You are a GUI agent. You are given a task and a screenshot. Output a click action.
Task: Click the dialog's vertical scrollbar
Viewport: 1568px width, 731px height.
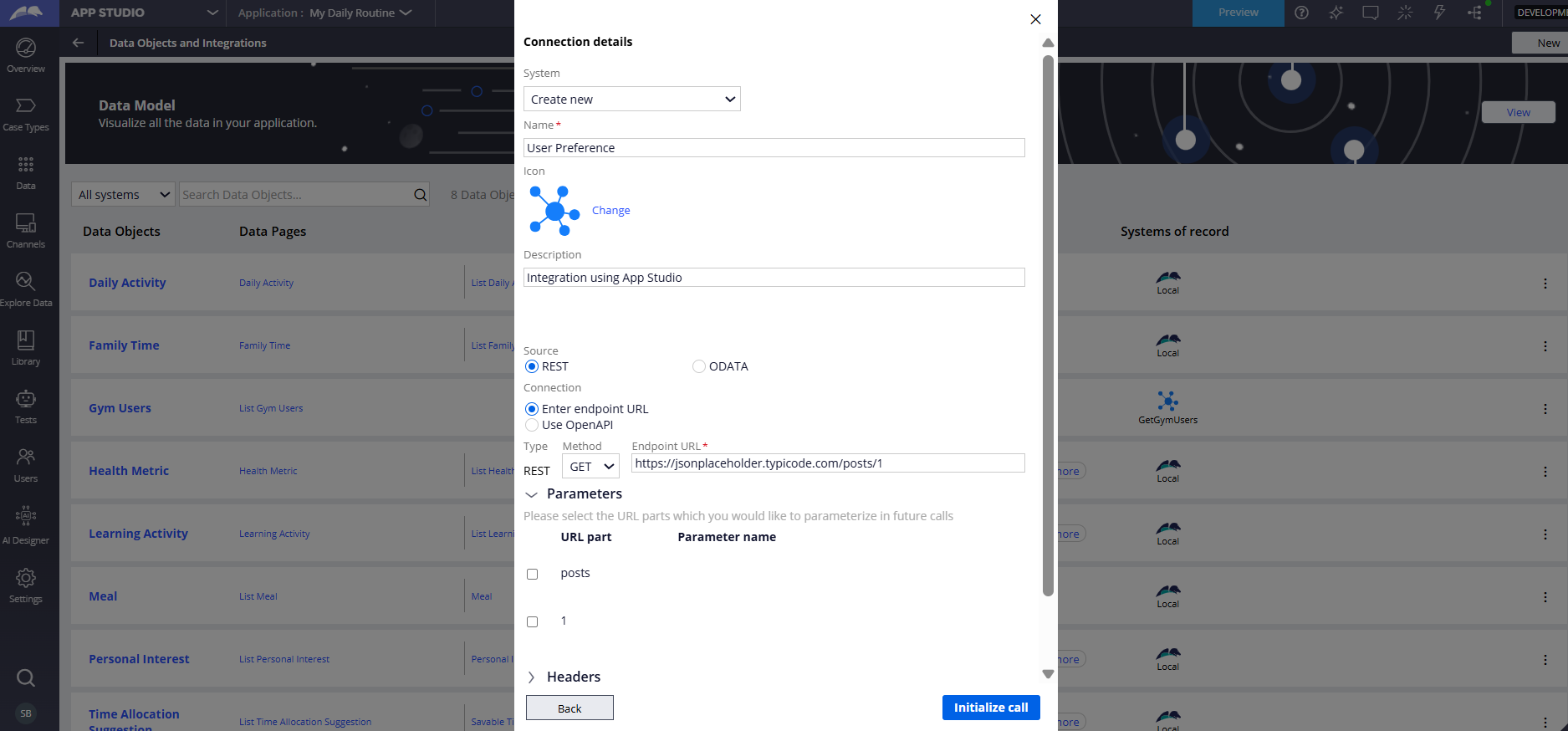pos(1048,326)
